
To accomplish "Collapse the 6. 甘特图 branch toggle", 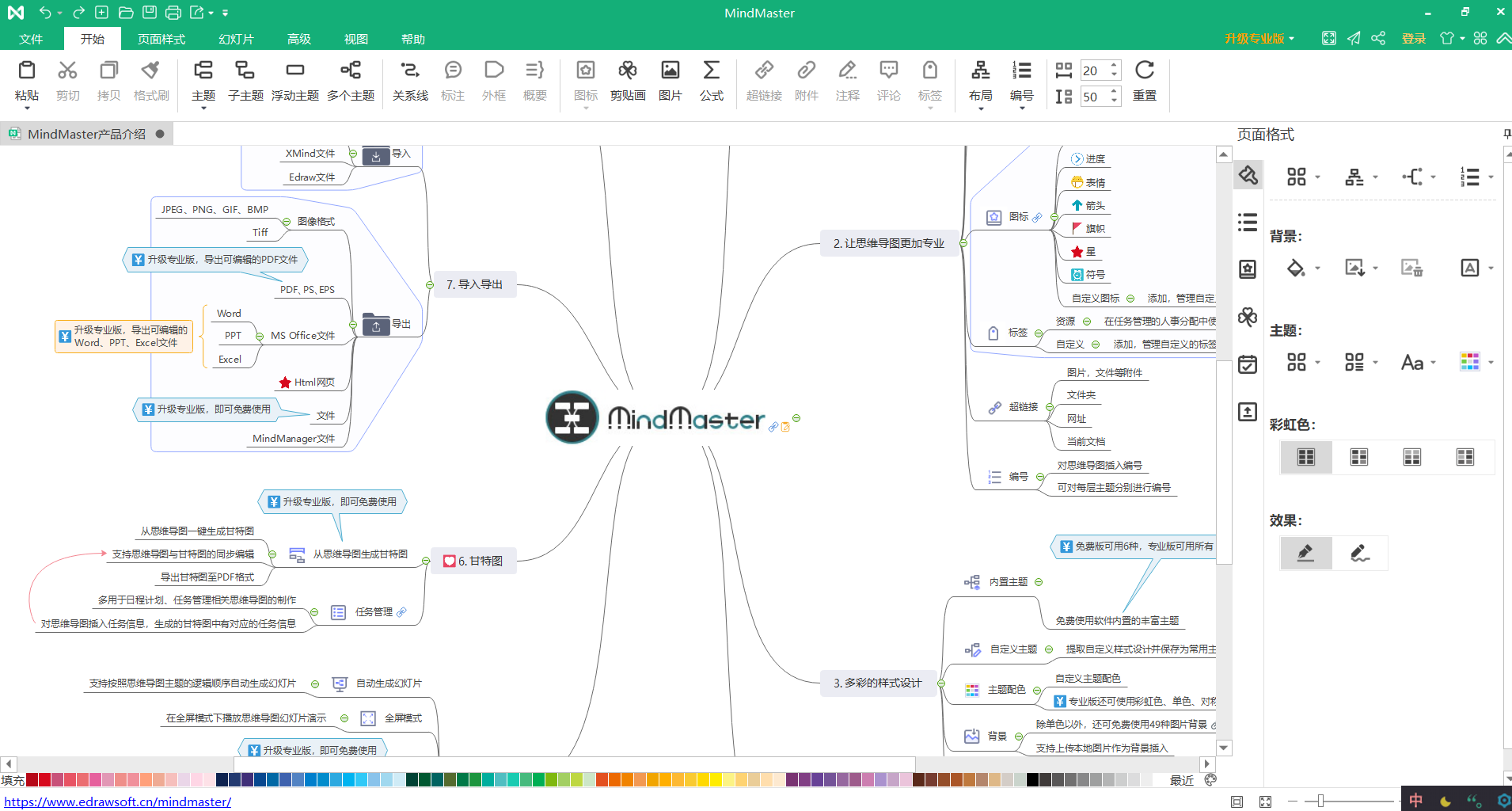I will [426, 562].
